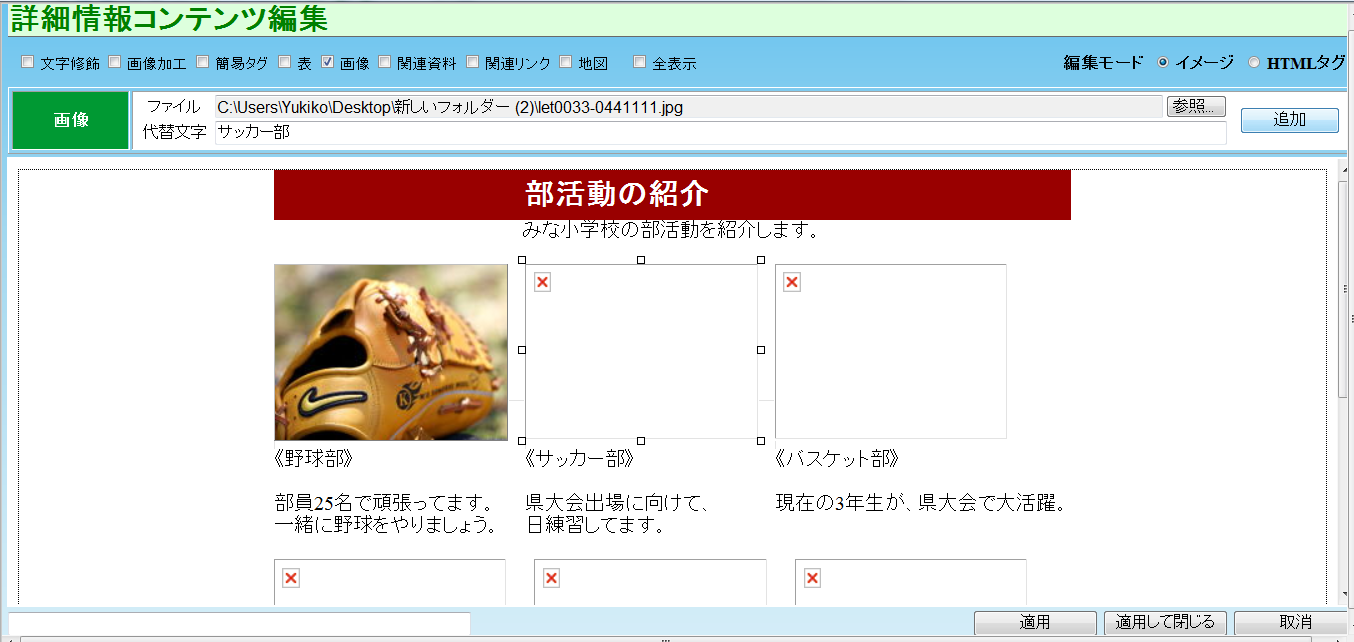Click the 適用 button
This screenshot has height=642, width=1354.
[1035, 622]
